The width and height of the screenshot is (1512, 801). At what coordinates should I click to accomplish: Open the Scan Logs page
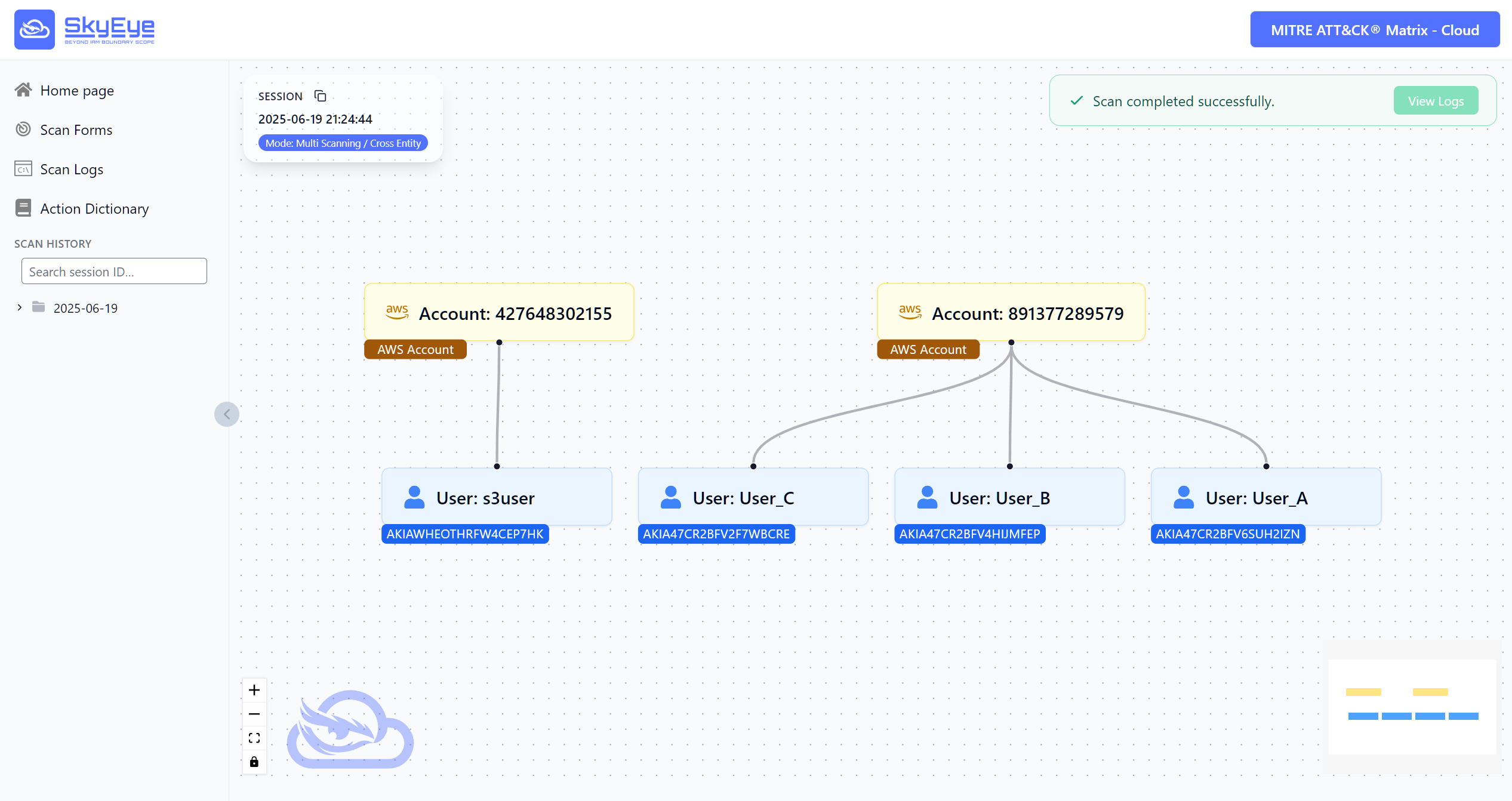tap(72, 170)
